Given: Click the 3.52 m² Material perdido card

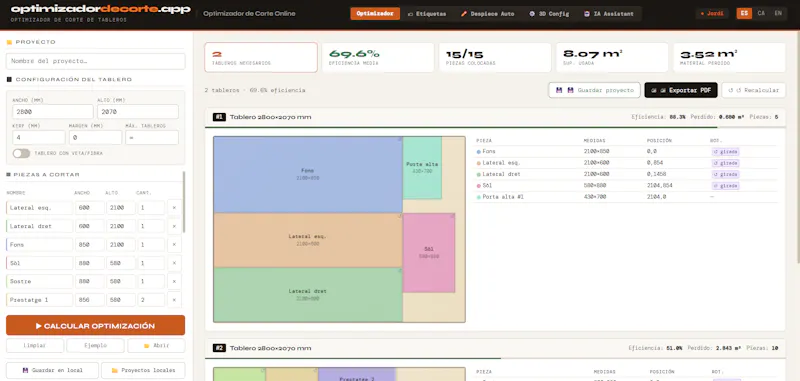Looking at the screenshot, I should [730, 57].
